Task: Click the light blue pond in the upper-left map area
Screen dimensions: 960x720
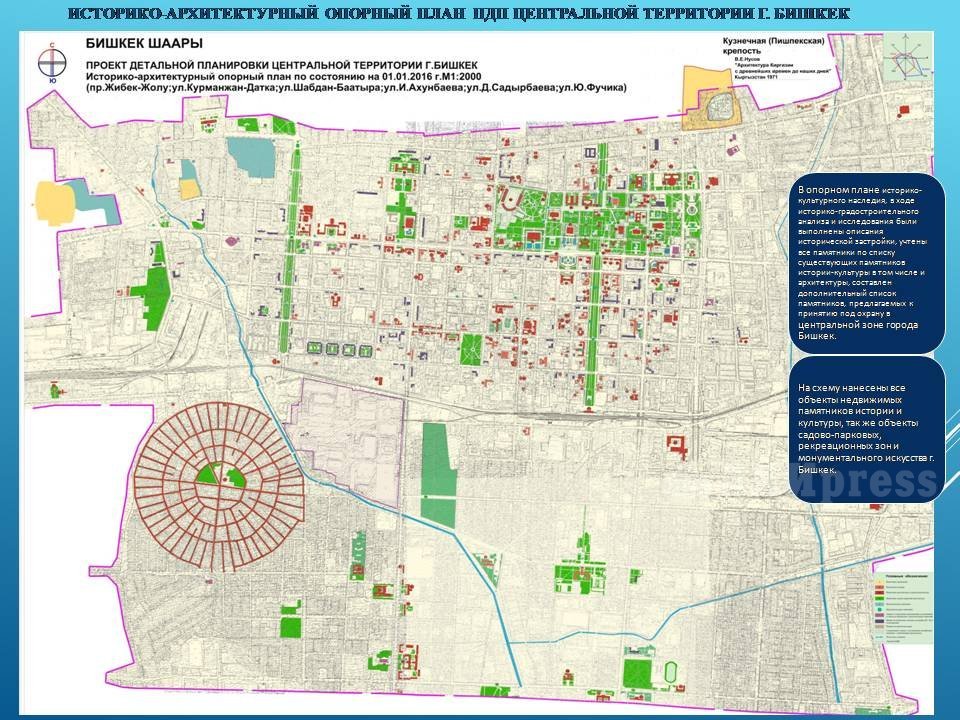Action: [250, 155]
